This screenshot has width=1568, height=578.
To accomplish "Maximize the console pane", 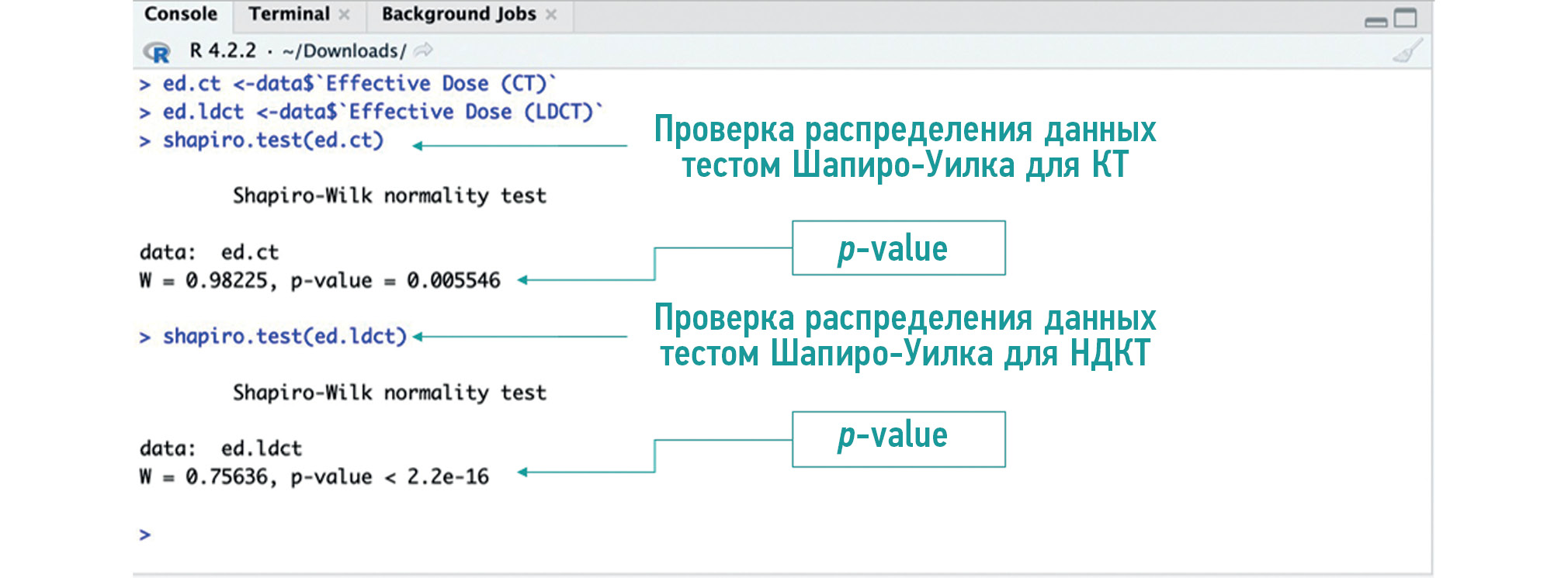I will [x=1406, y=18].
